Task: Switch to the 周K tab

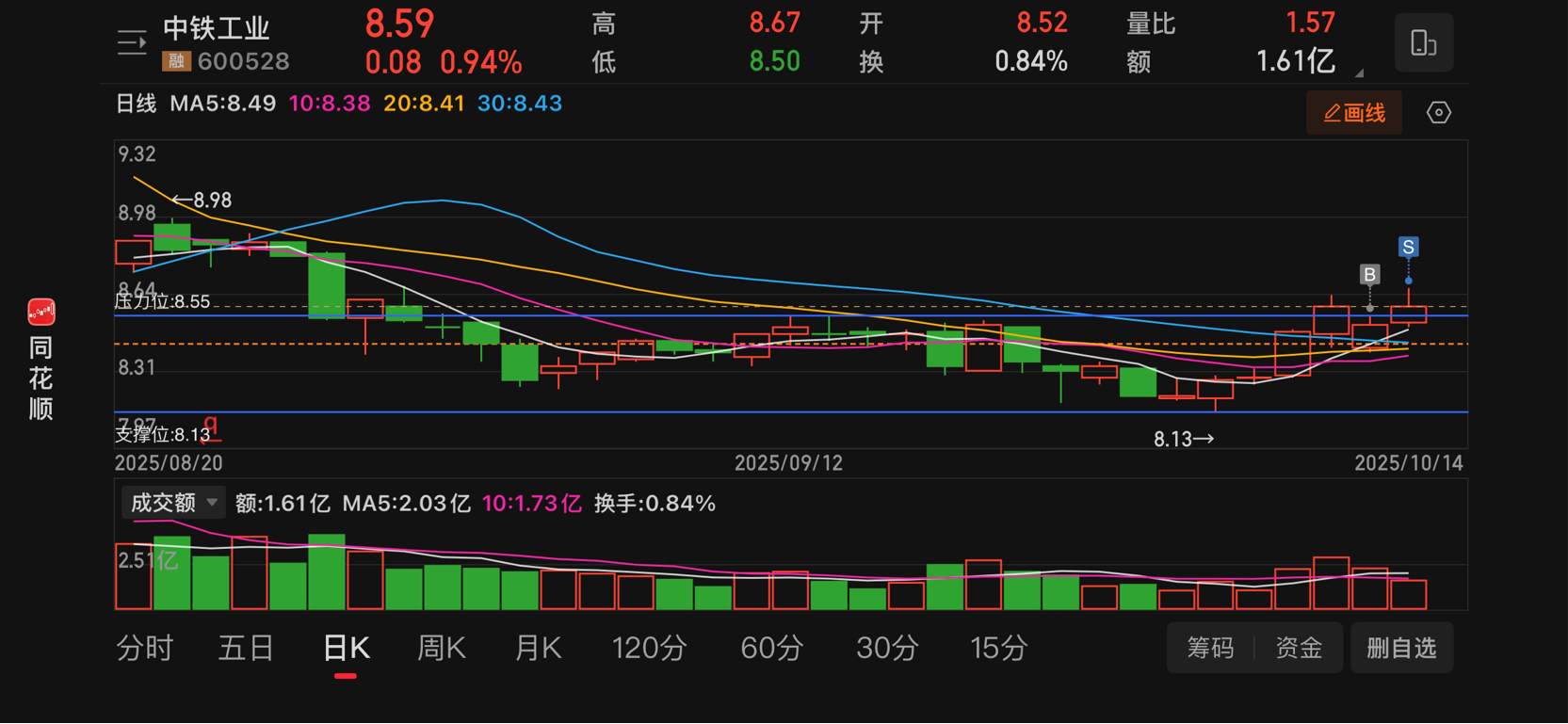Action: pyautogui.click(x=442, y=648)
